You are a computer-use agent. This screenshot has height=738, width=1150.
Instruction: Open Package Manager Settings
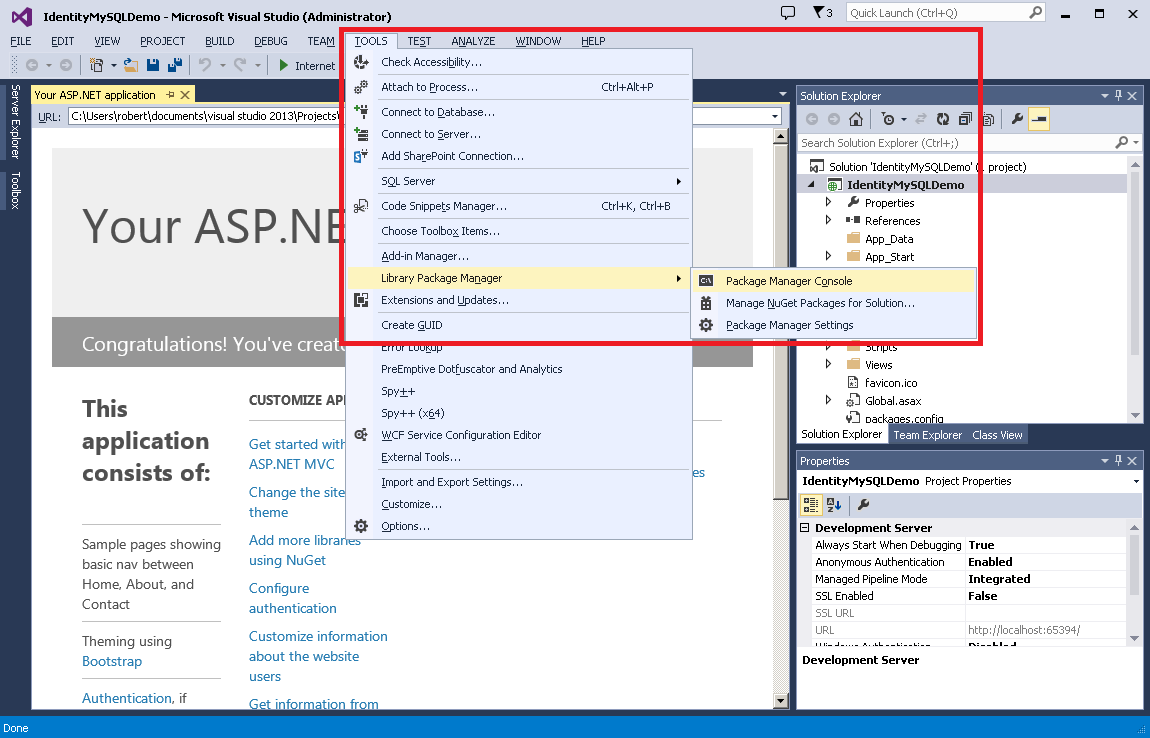[x=789, y=325]
